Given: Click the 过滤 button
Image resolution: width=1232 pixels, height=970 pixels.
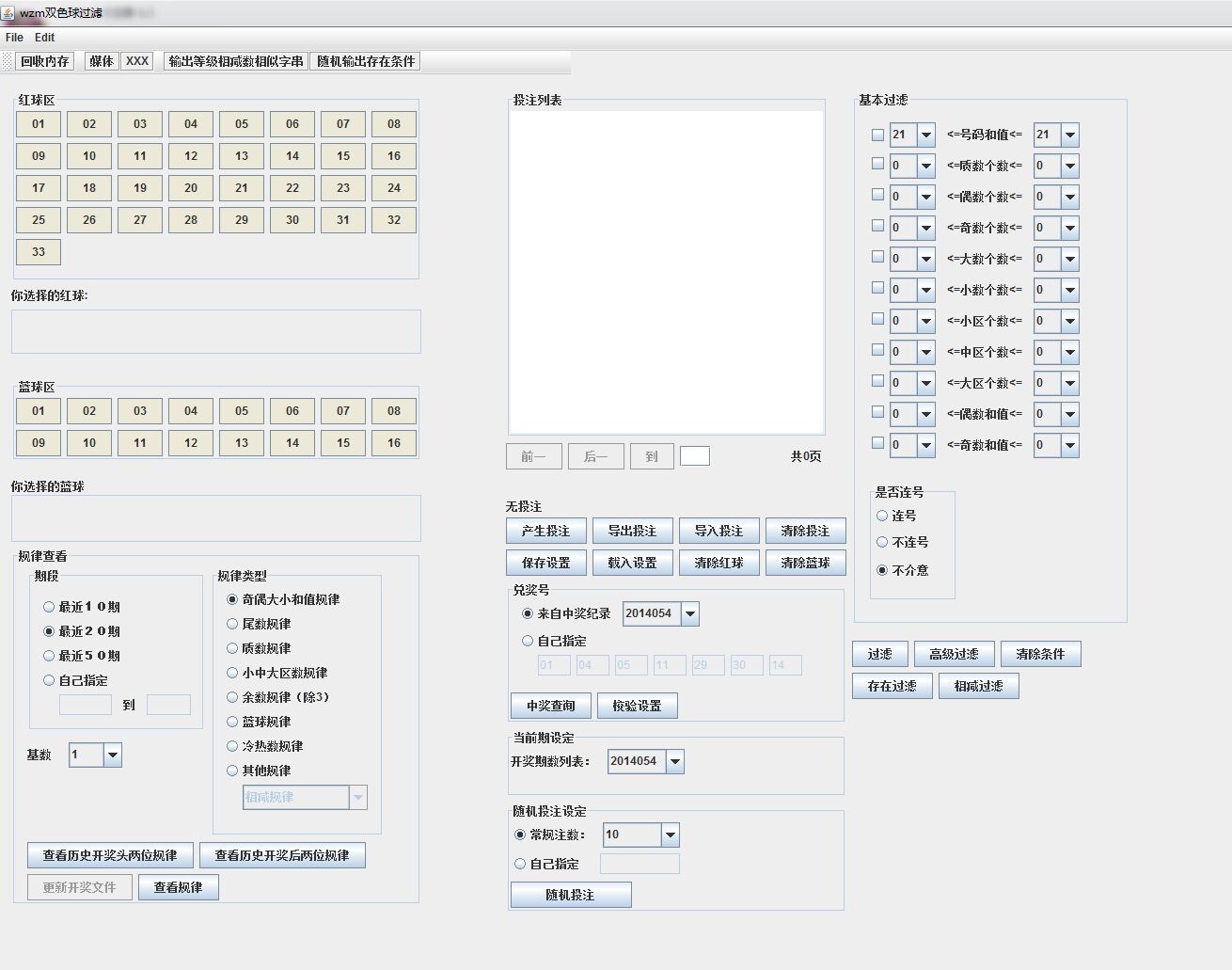Looking at the screenshot, I should pyautogui.click(x=880, y=654).
